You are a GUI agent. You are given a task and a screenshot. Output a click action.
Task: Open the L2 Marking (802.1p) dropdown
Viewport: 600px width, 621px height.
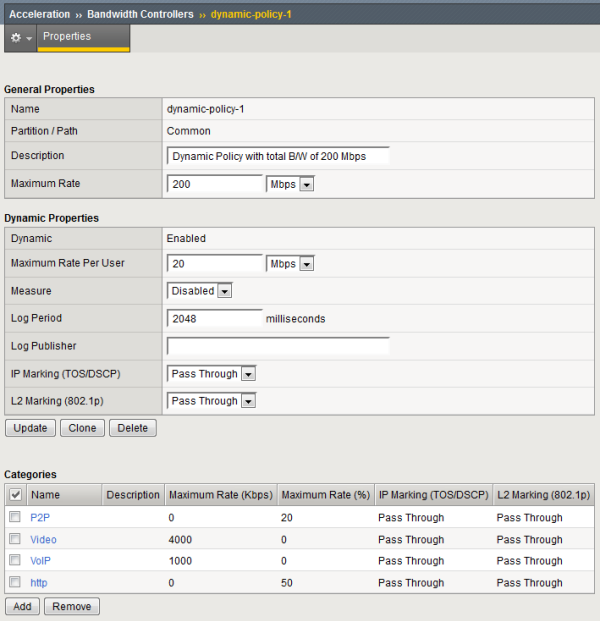tap(212, 401)
